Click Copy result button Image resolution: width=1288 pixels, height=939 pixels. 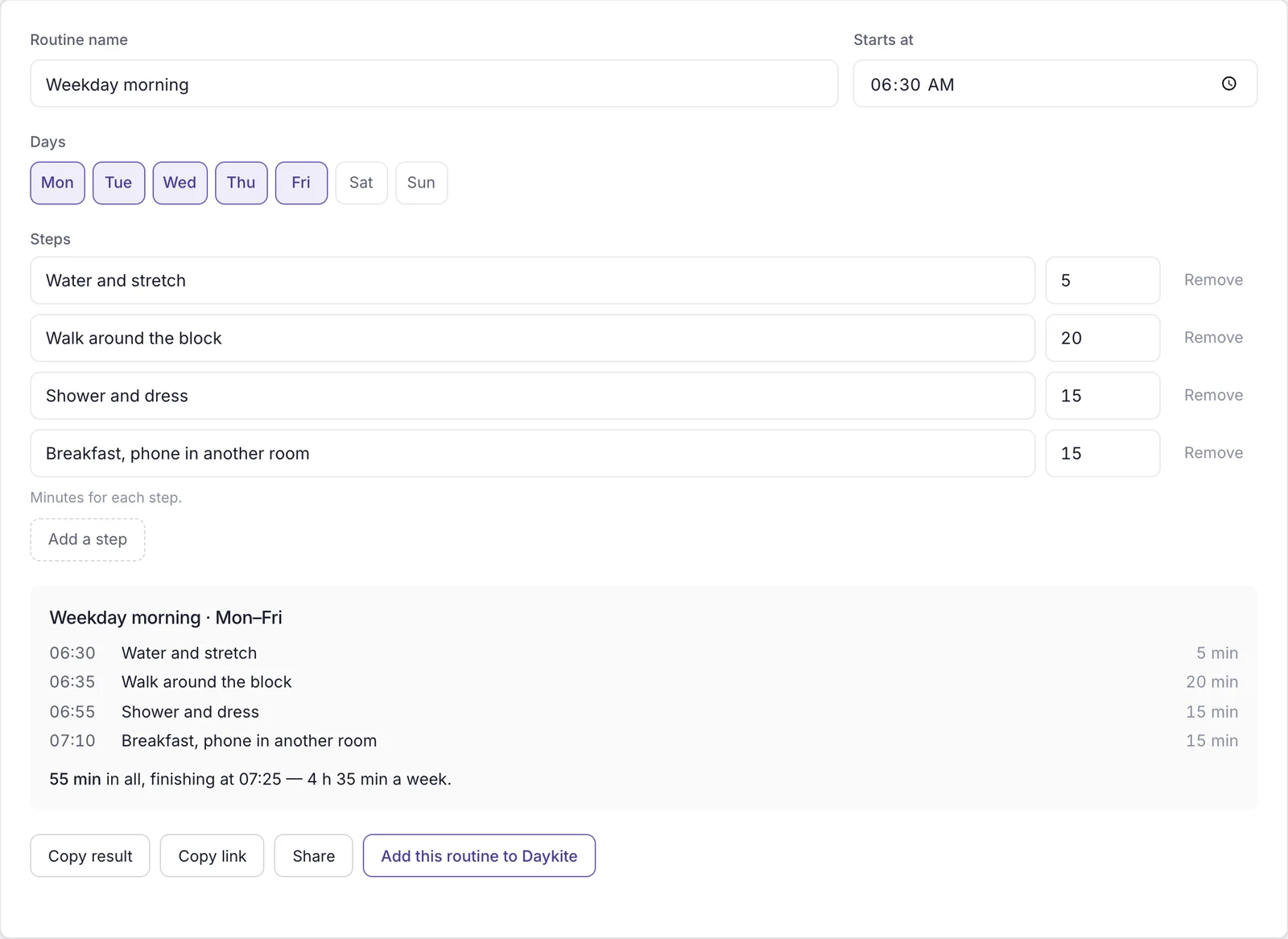click(90, 856)
